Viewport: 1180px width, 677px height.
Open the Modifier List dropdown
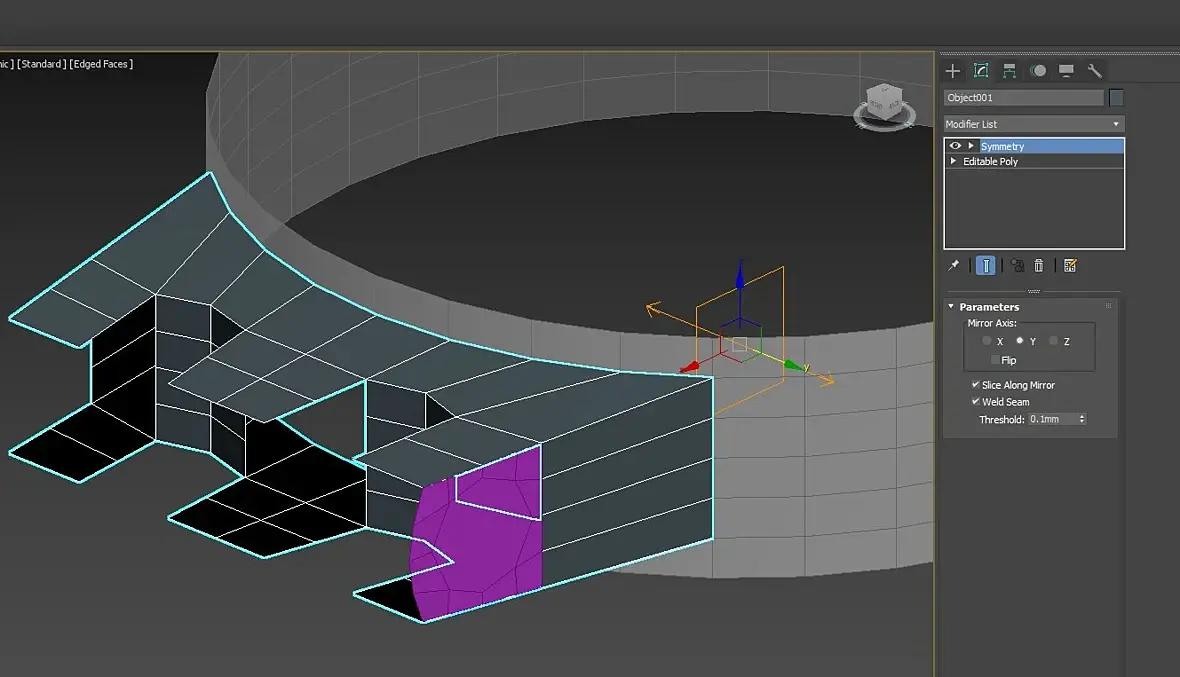coord(1034,124)
